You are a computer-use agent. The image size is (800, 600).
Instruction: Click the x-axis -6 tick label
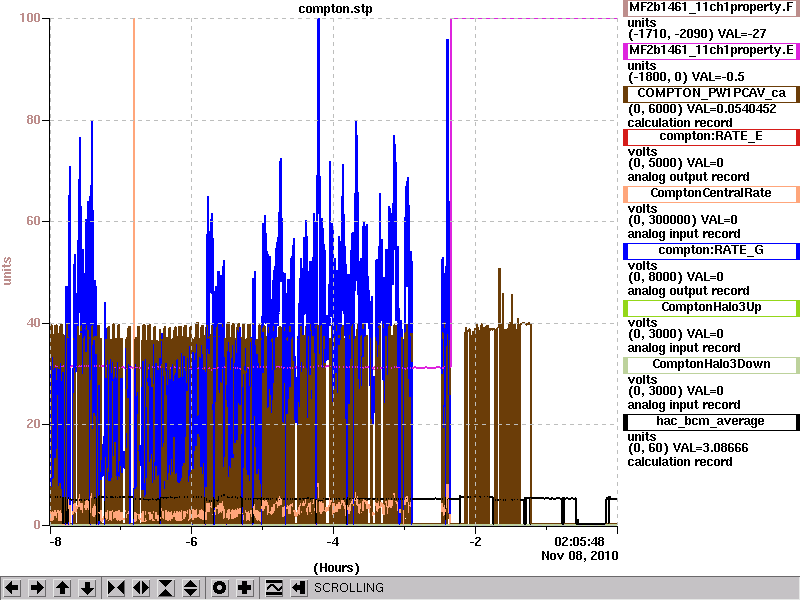[191, 542]
